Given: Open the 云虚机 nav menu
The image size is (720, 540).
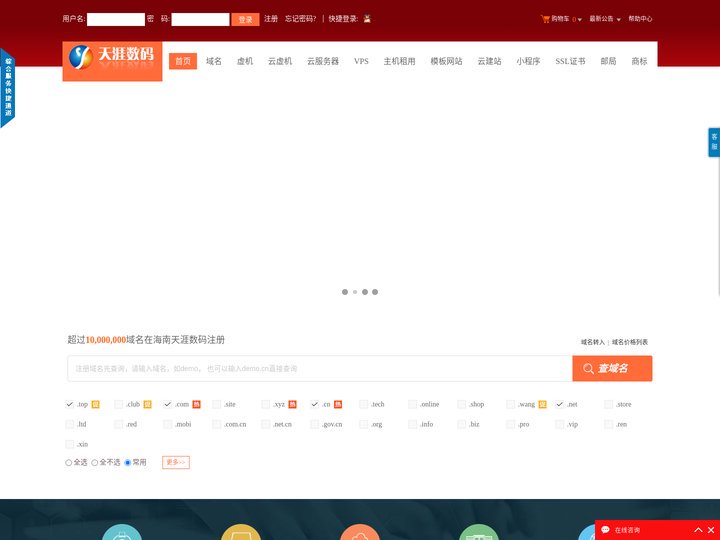Looking at the screenshot, I should pyautogui.click(x=280, y=61).
